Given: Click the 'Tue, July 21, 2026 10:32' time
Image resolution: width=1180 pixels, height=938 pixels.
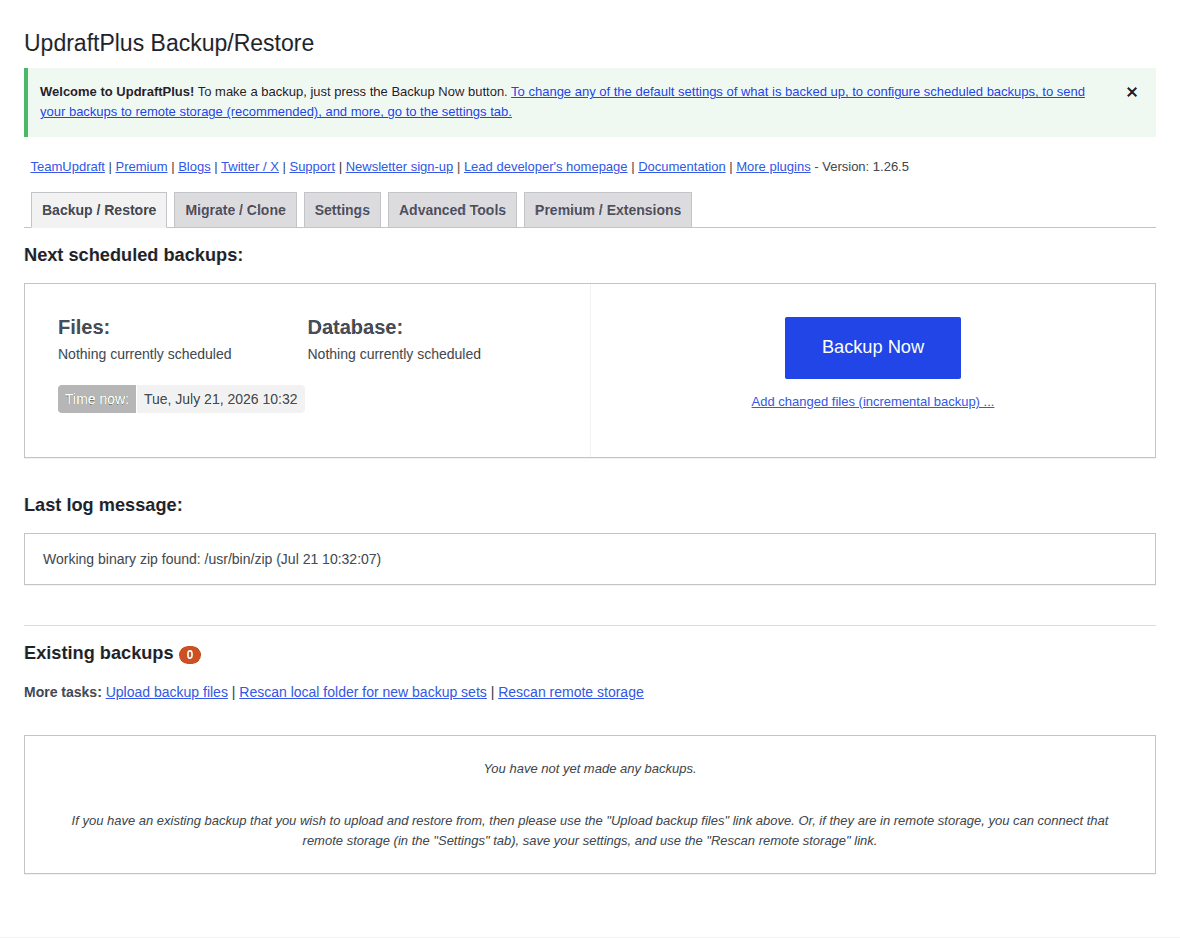Looking at the screenshot, I should click(220, 399).
